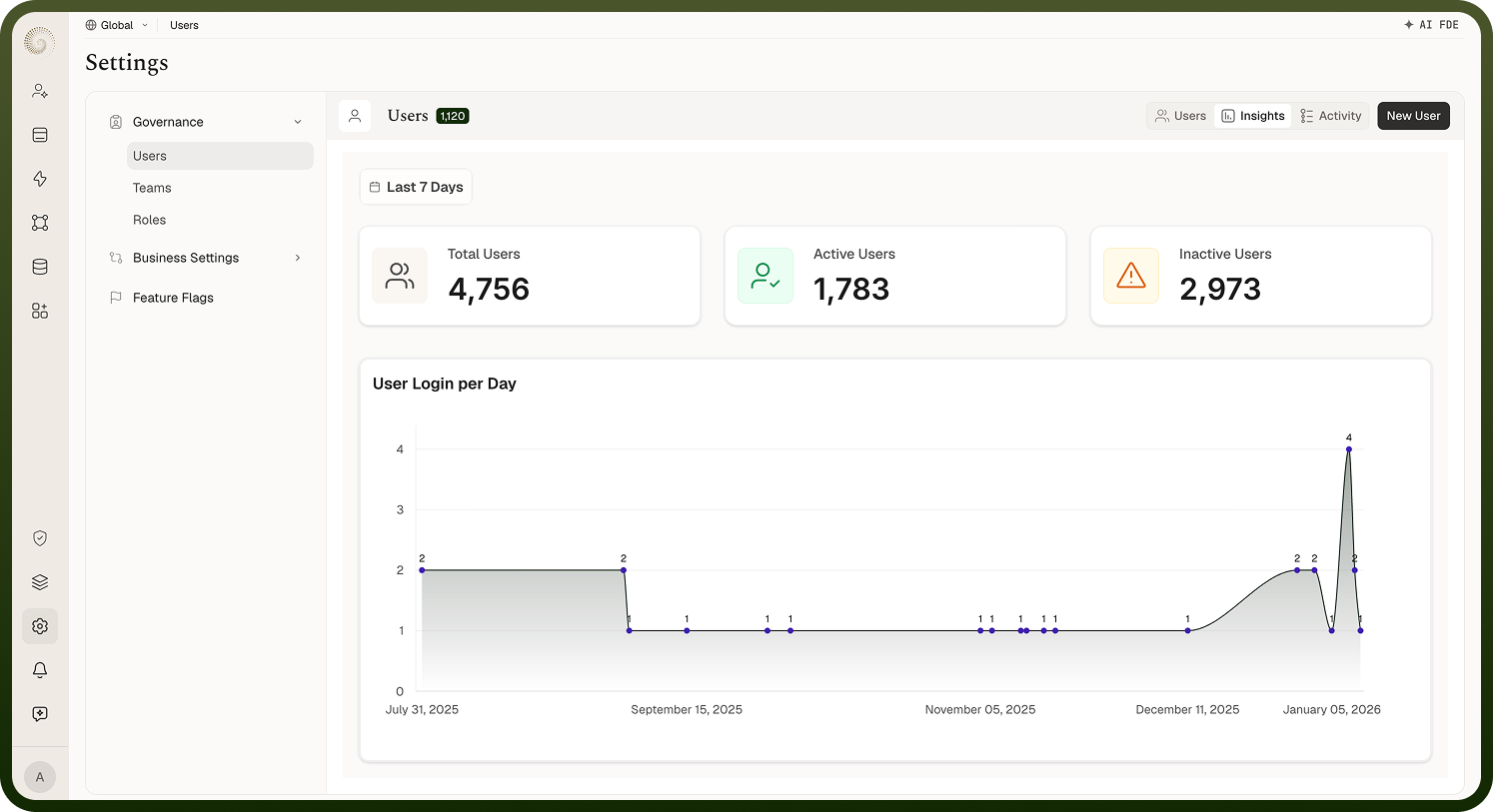Viewport: 1493px width, 812px height.
Task: Click the lightning bolt icon in sidebar
Action: tap(40, 179)
